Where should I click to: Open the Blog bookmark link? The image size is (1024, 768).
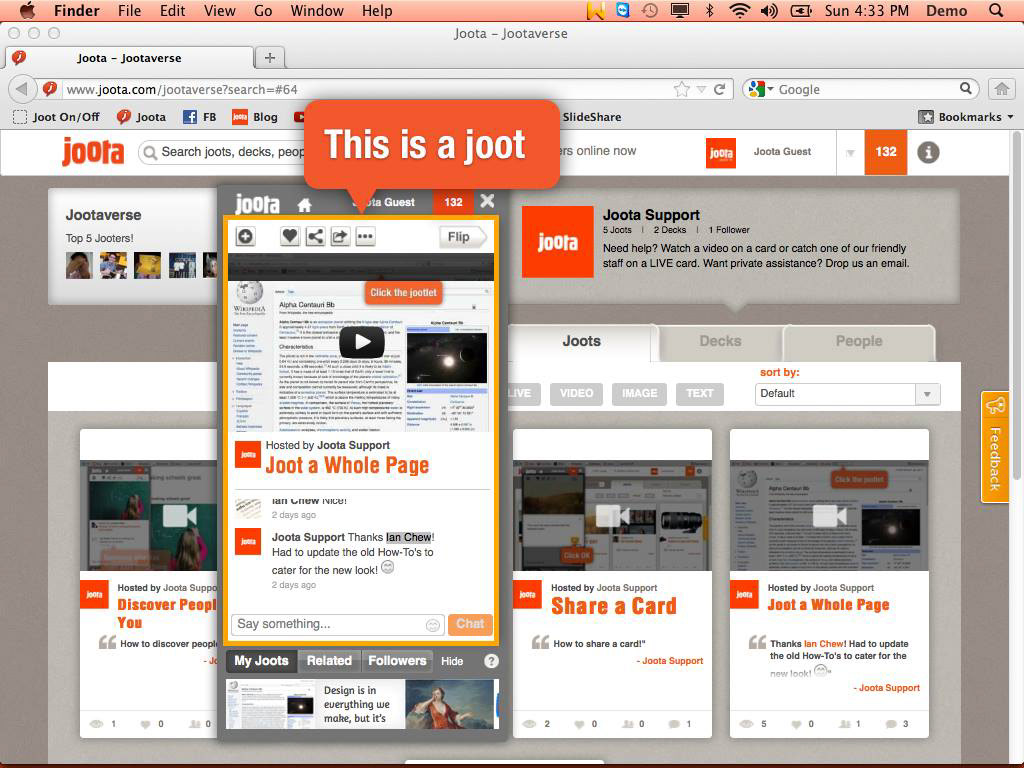(x=255, y=117)
